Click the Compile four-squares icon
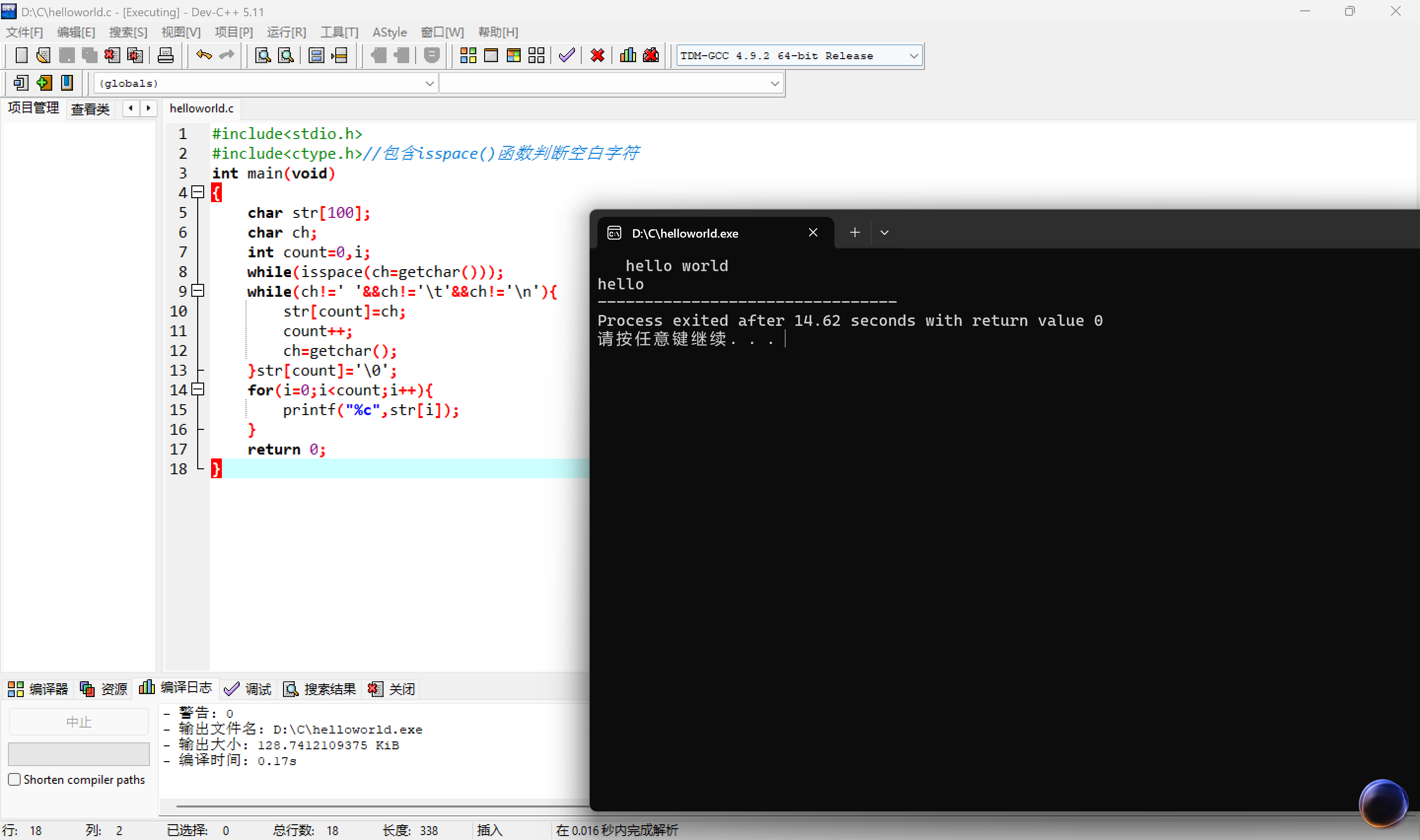The height and width of the screenshot is (840, 1420). [468, 56]
